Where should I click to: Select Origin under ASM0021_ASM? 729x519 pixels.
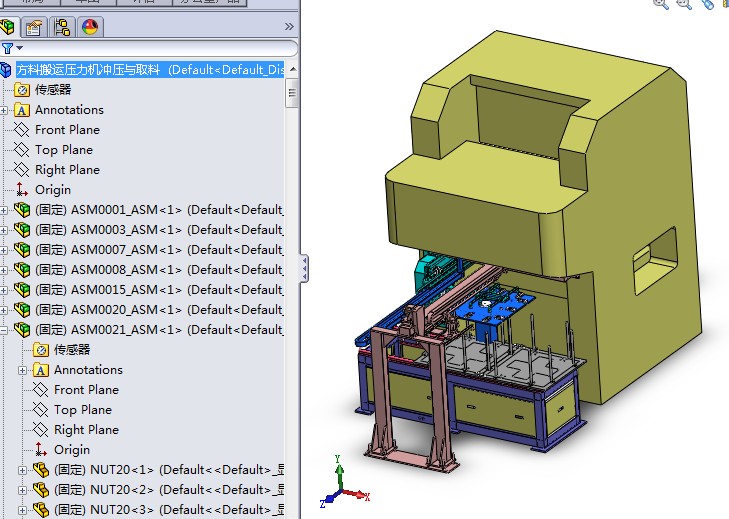(x=72, y=450)
